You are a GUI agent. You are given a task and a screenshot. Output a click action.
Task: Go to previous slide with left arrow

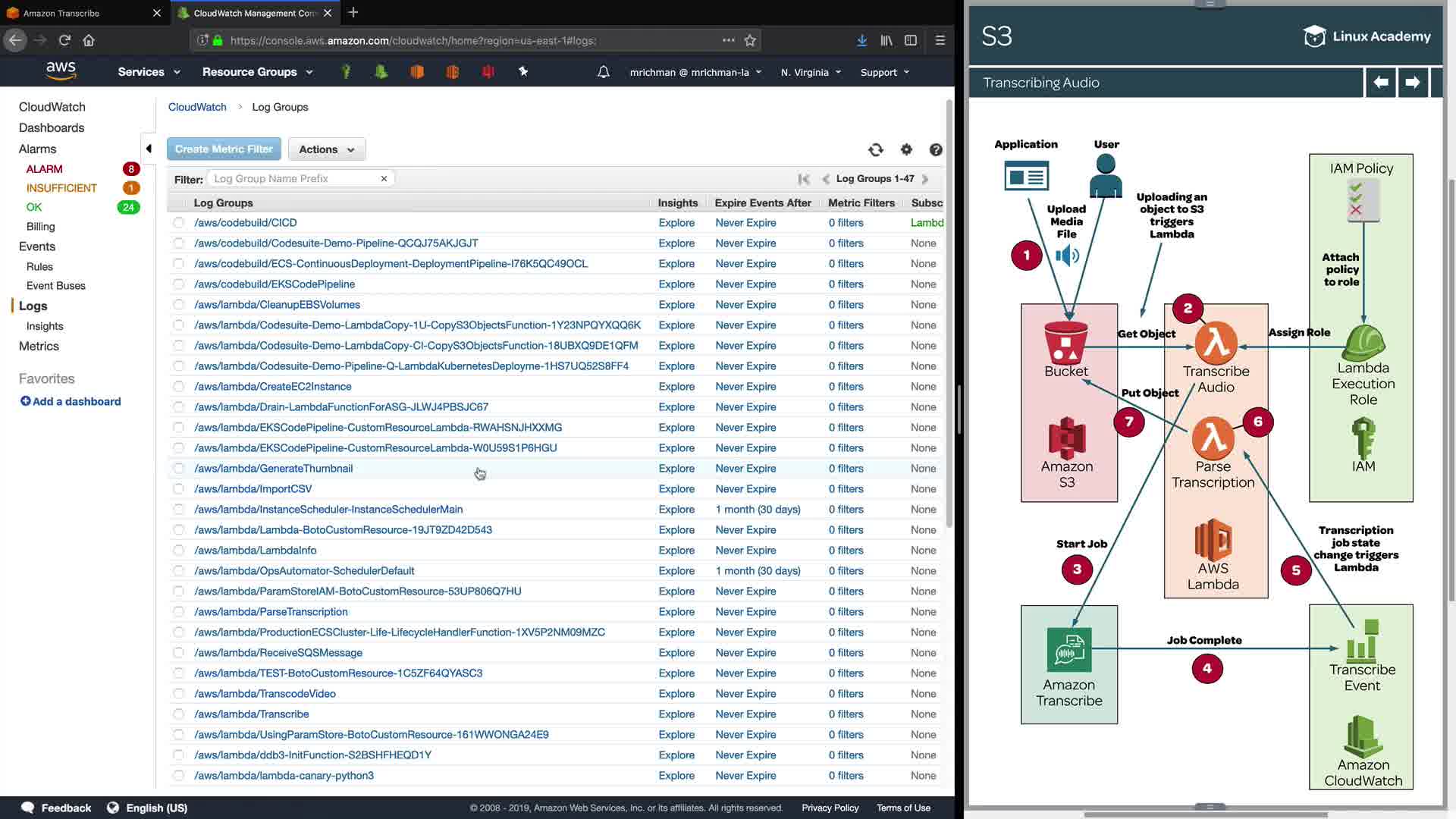point(1381,82)
